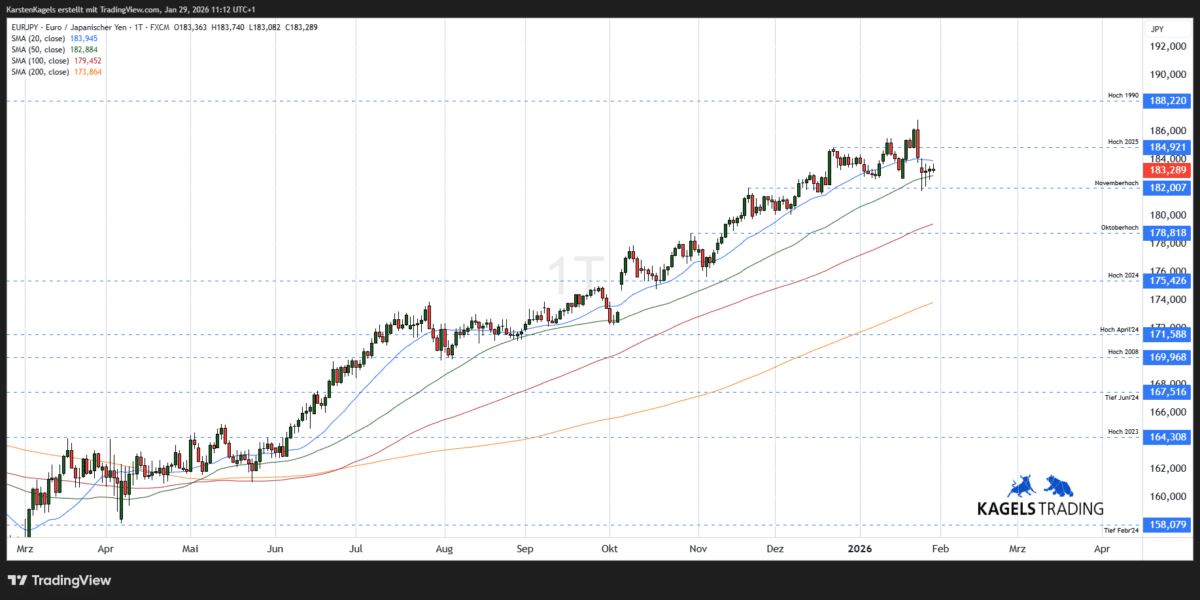Click the JPY currency label atop the price axis
This screenshot has height=600, width=1200.
point(1160,27)
